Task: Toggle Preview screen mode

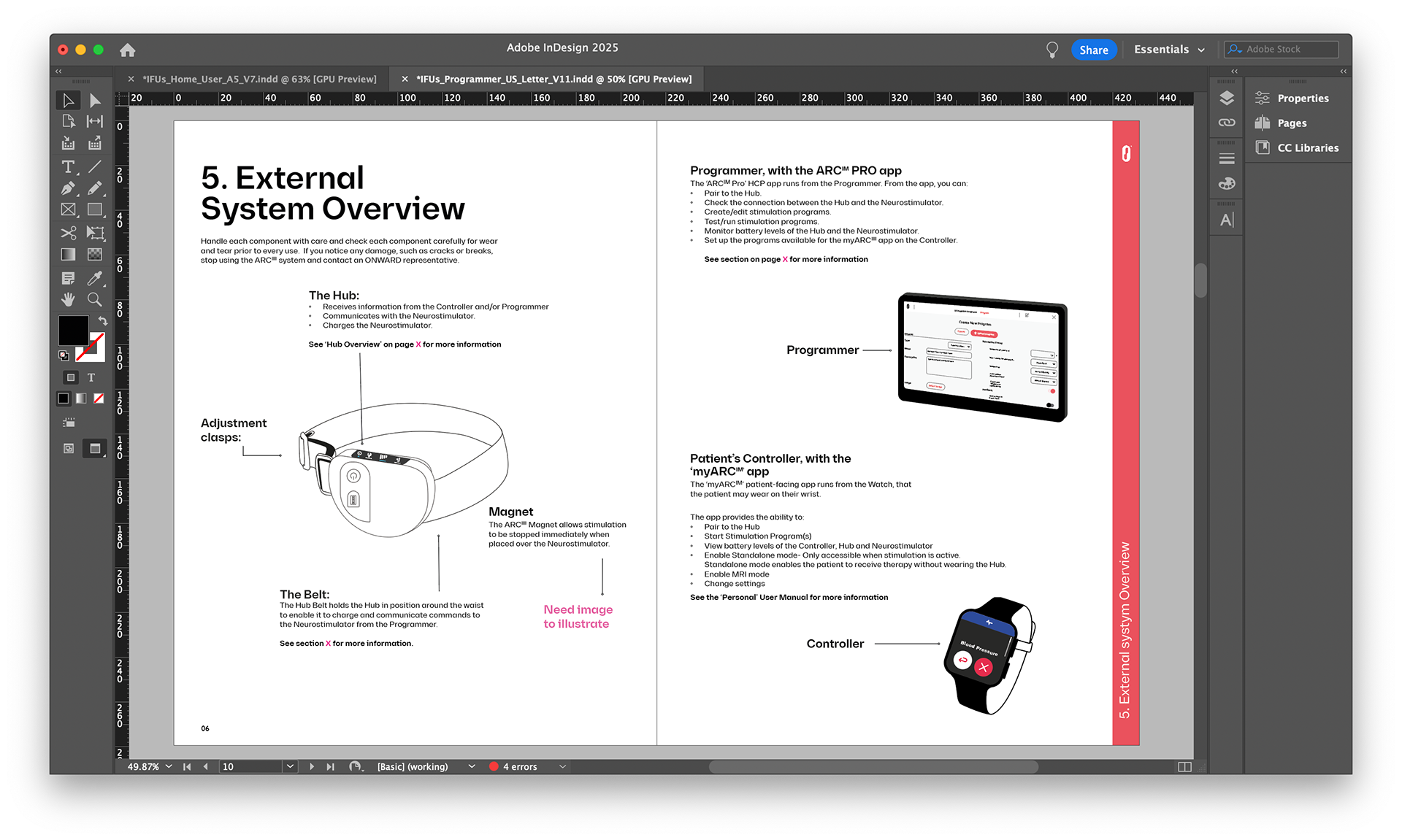Action: point(95,448)
